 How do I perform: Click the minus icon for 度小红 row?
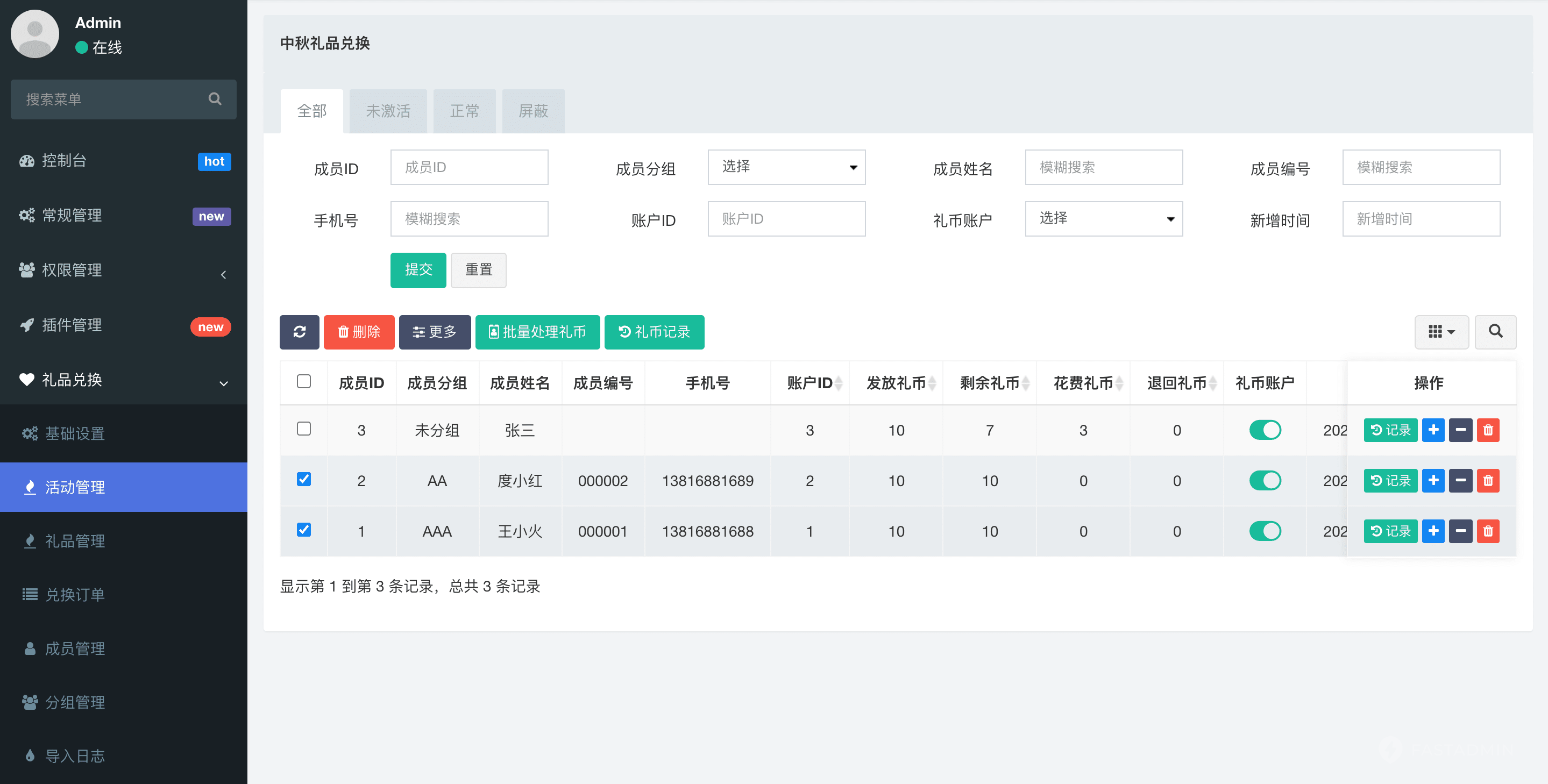(1460, 481)
